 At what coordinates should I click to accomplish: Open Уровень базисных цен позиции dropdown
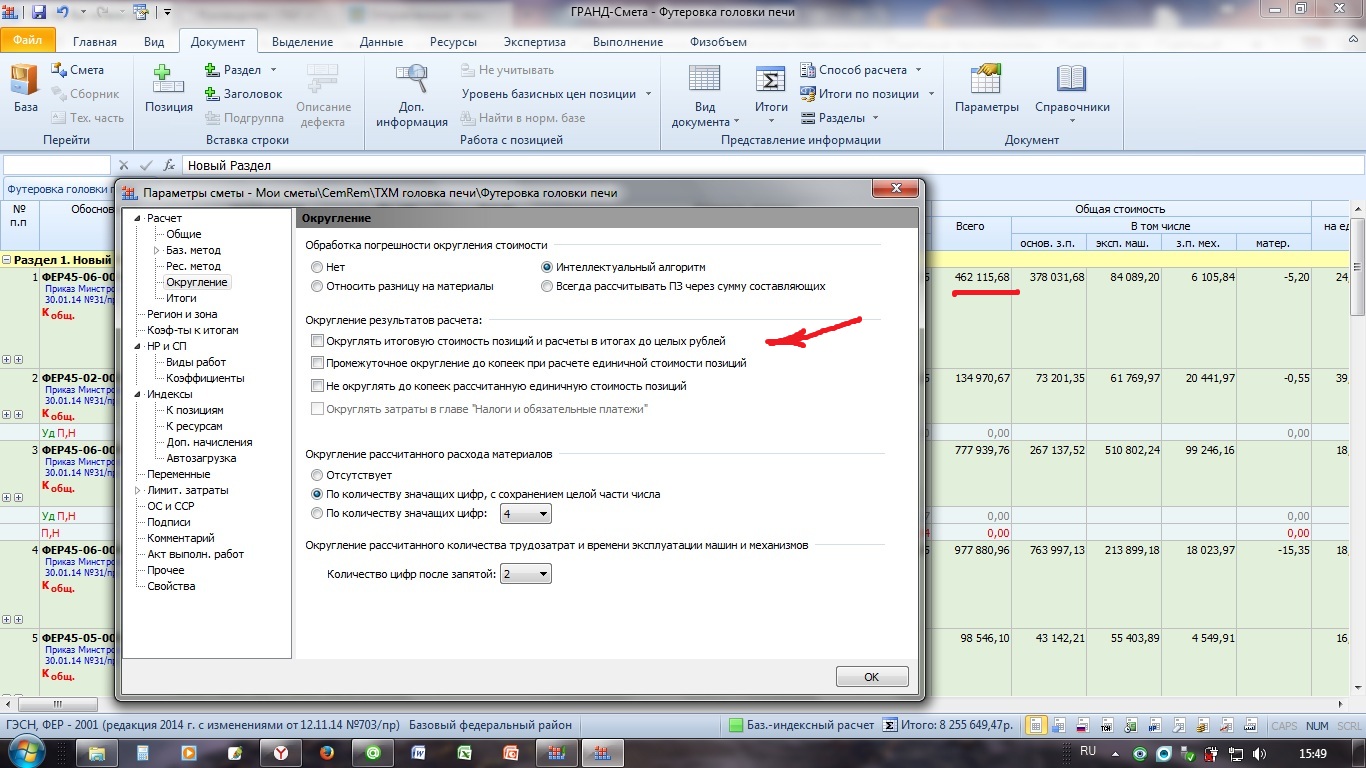556,94
